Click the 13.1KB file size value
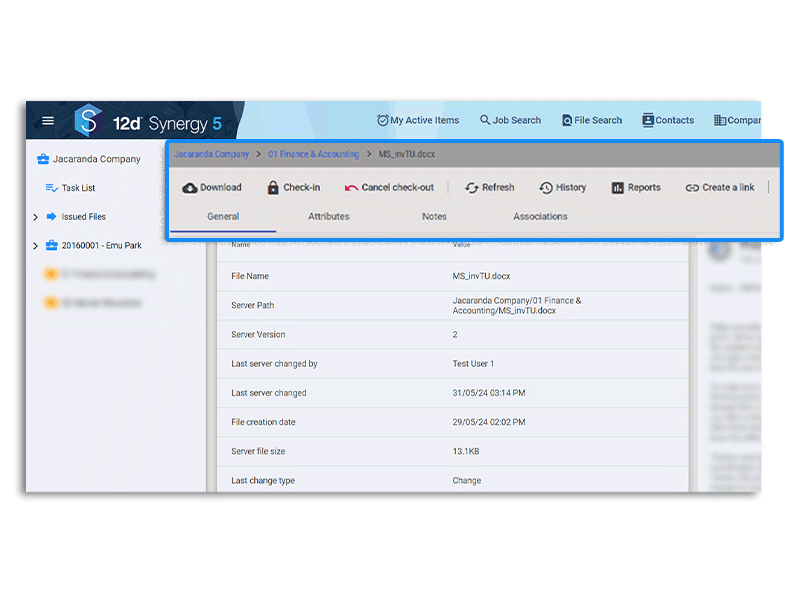The height and width of the screenshot is (600, 800). point(466,451)
